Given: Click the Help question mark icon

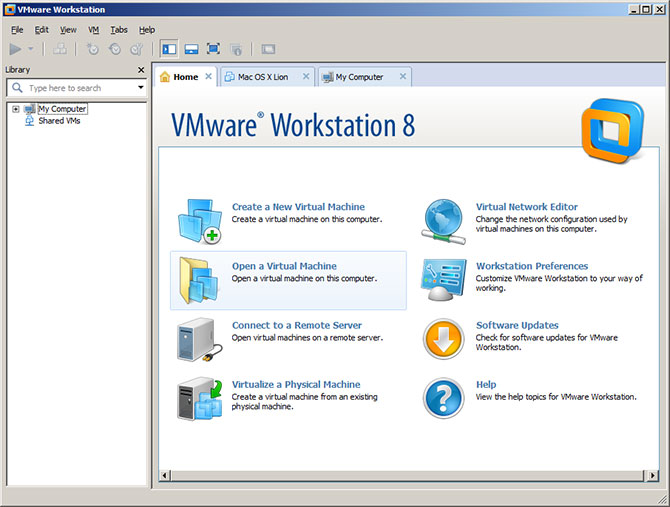Looking at the screenshot, I should tap(444, 398).
